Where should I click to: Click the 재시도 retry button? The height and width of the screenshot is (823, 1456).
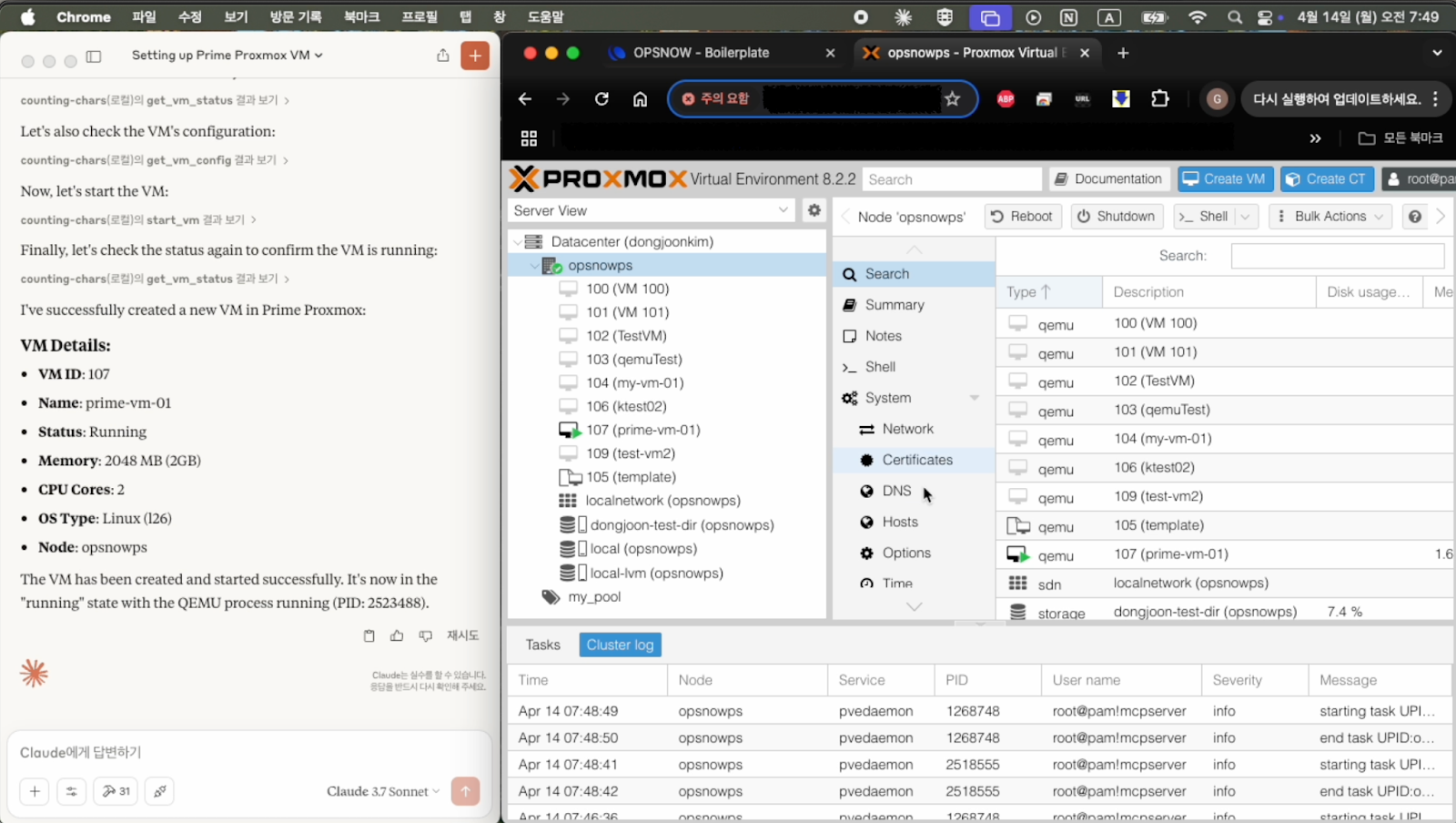coord(462,635)
